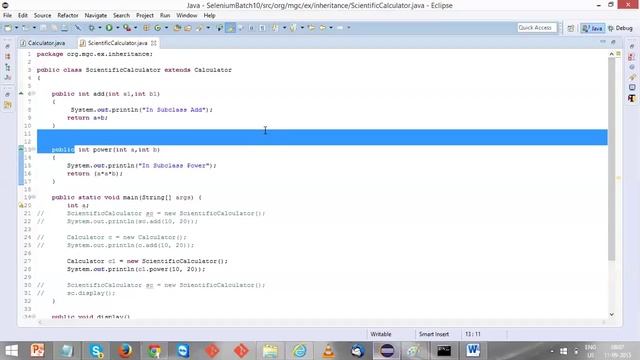
Task: Launch the Debug bug icon
Action: coord(91,28)
